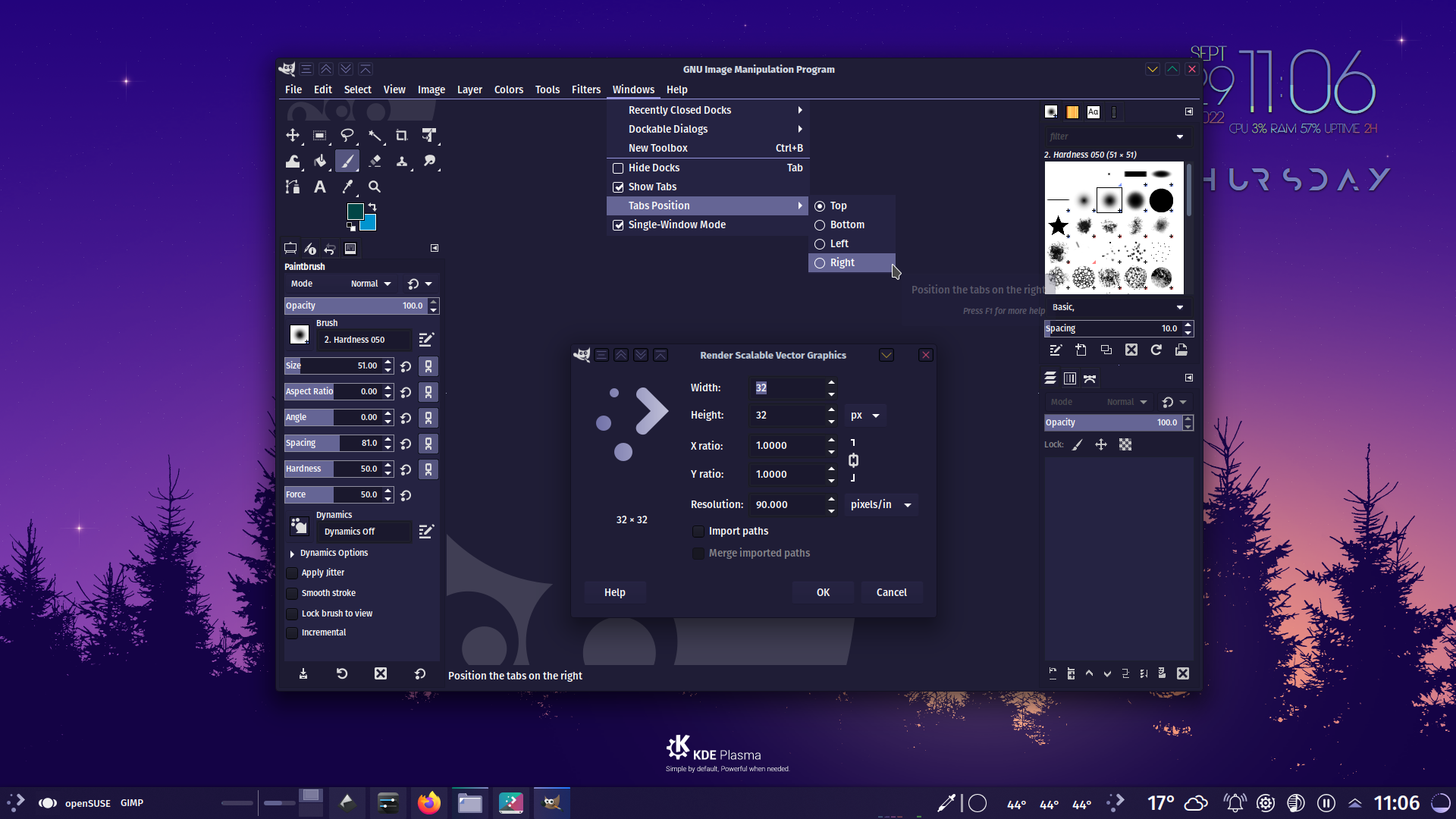Select the Paths tool
The height and width of the screenshot is (819, 1456).
click(292, 187)
